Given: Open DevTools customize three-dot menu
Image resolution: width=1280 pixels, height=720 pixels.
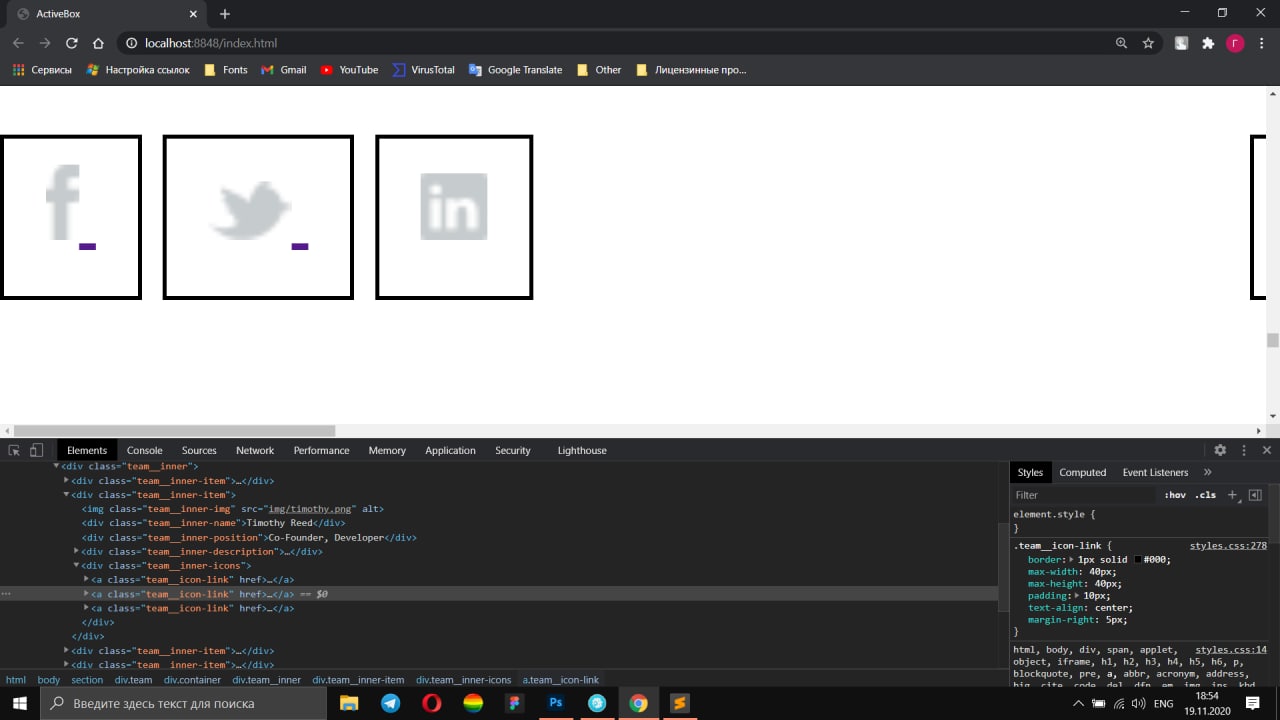Looking at the screenshot, I should pyautogui.click(x=1244, y=450).
